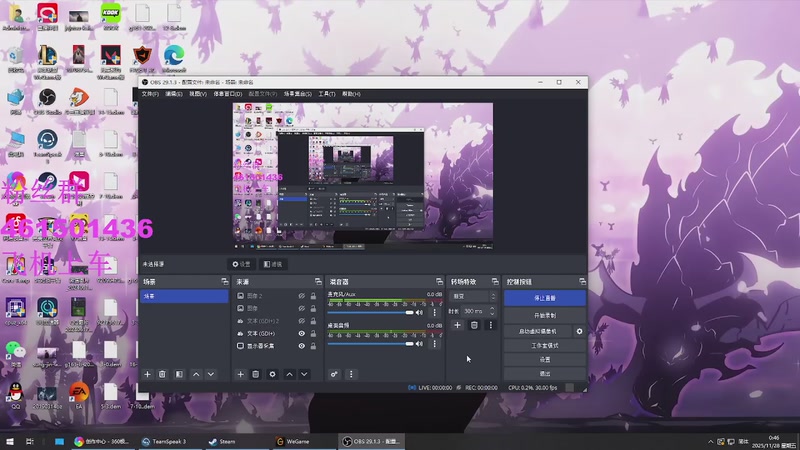This screenshot has width=800, height=450.
Task: Click the blue 停止直播 button
Action: pyautogui.click(x=544, y=298)
